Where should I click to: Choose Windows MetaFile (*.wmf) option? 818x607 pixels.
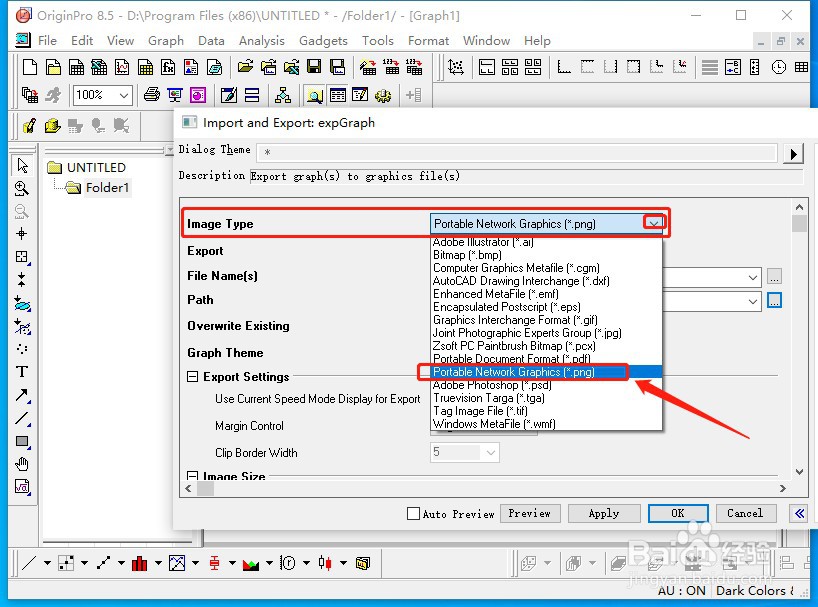point(494,424)
